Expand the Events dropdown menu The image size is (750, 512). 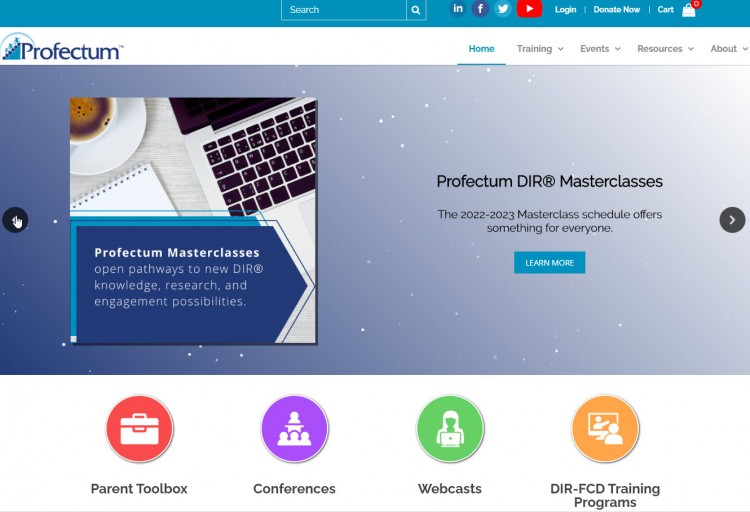(x=600, y=49)
